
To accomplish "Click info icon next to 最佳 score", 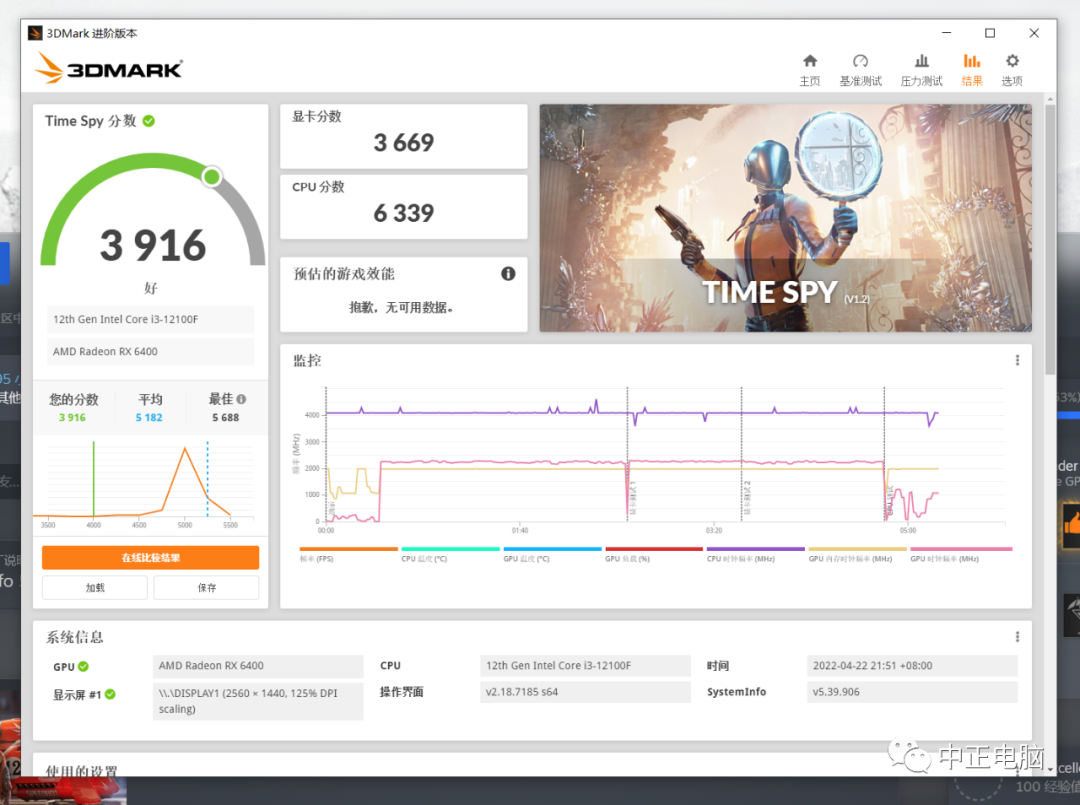I will 241,399.
